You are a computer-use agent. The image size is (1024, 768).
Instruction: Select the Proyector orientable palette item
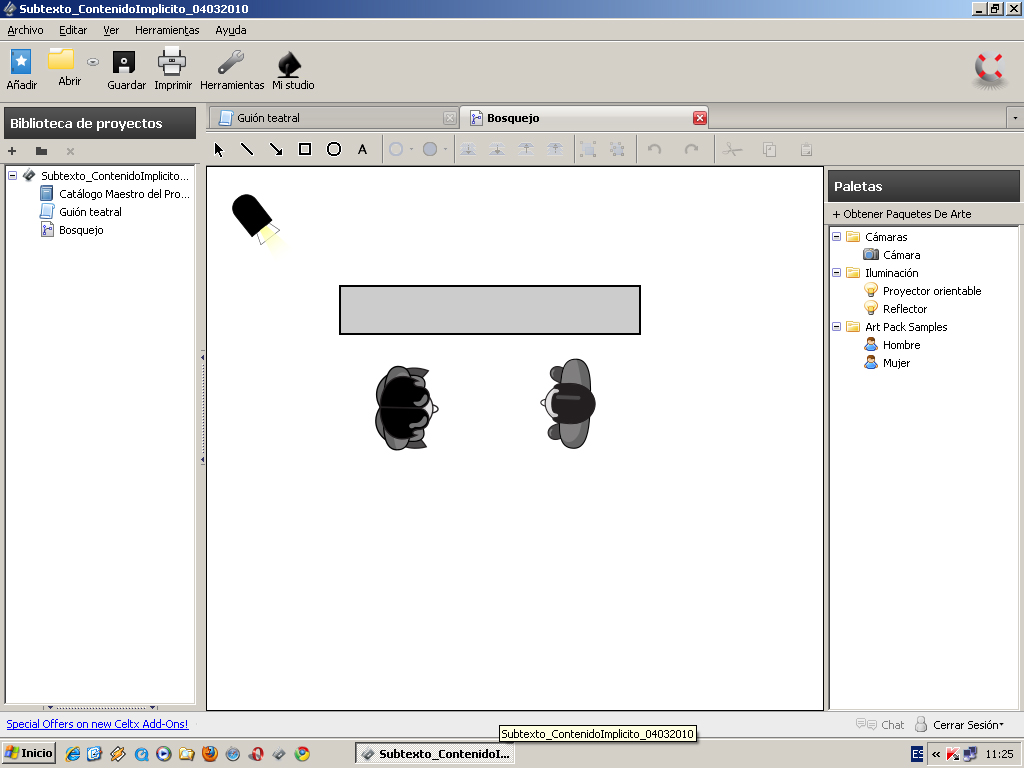[x=931, y=291]
